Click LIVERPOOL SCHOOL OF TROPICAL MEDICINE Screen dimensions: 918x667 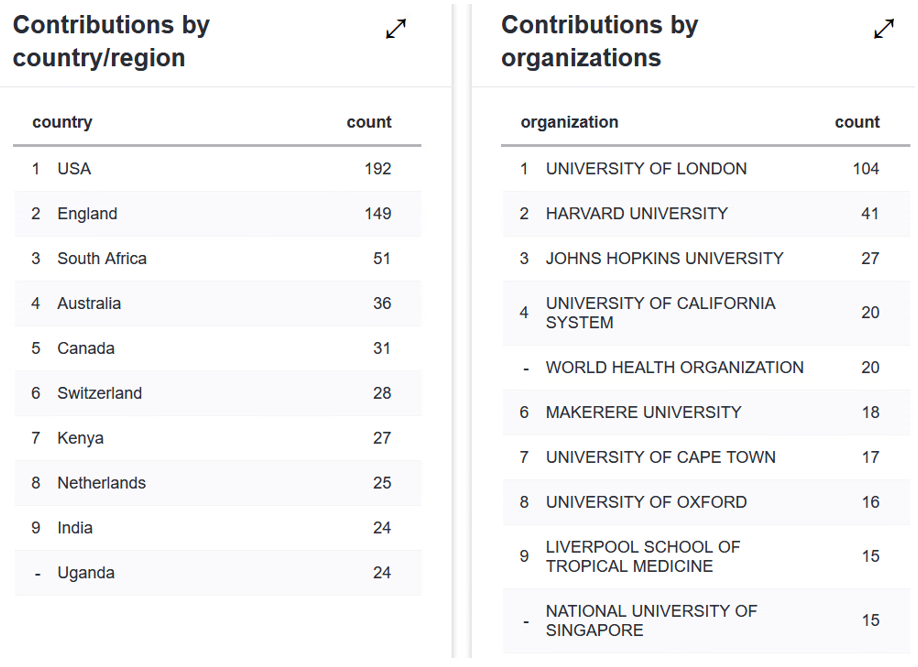pyautogui.click(x=643, y=557)
